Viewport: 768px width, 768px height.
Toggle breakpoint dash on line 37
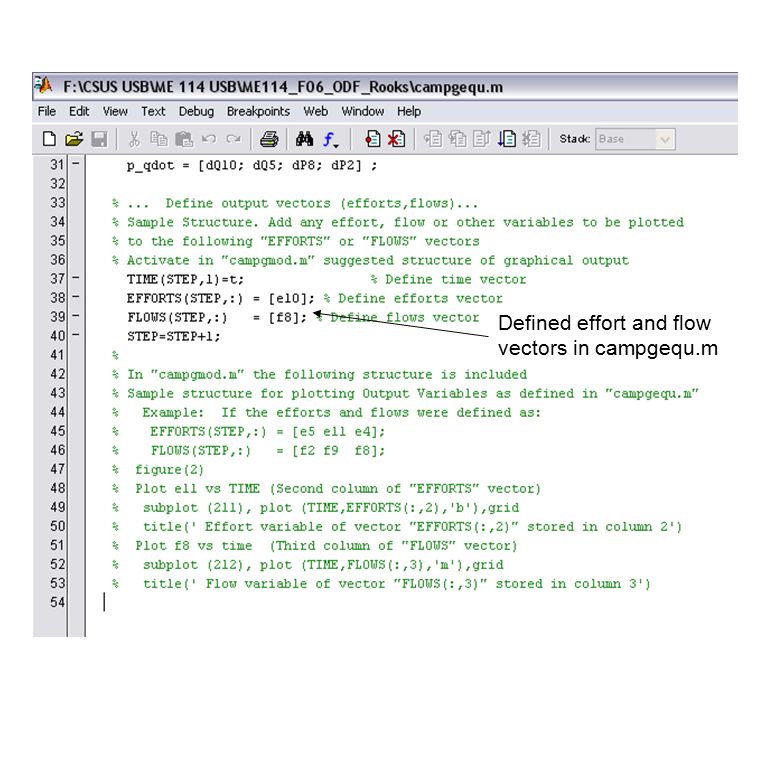tap(76, 277)
